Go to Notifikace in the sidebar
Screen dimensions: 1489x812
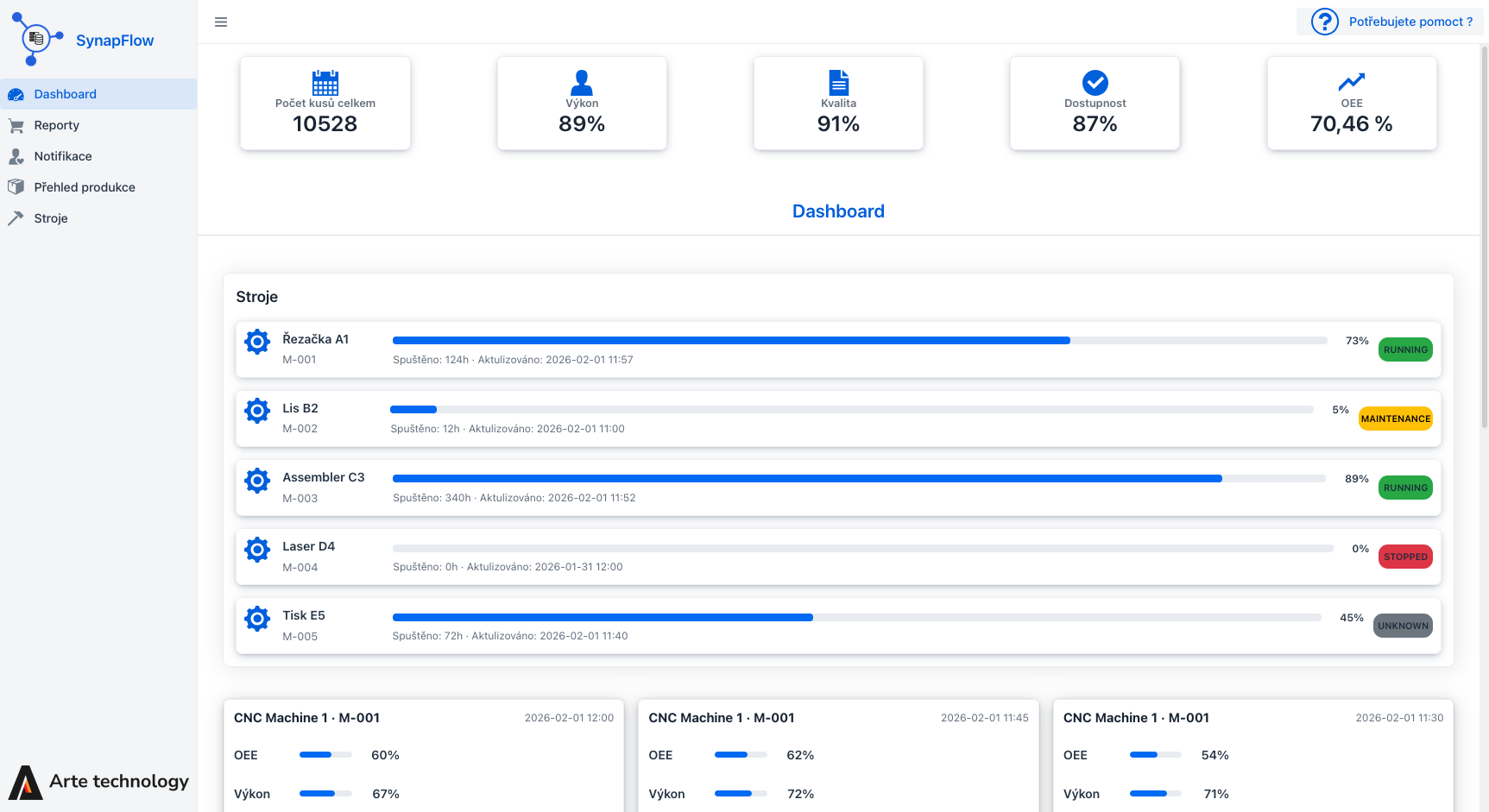click(x=63, y=156)
